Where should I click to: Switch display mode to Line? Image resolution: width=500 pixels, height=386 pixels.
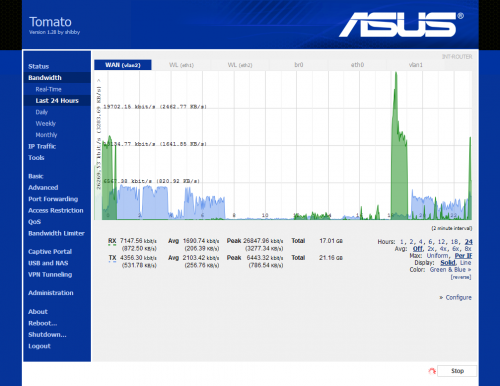point(466,263)
